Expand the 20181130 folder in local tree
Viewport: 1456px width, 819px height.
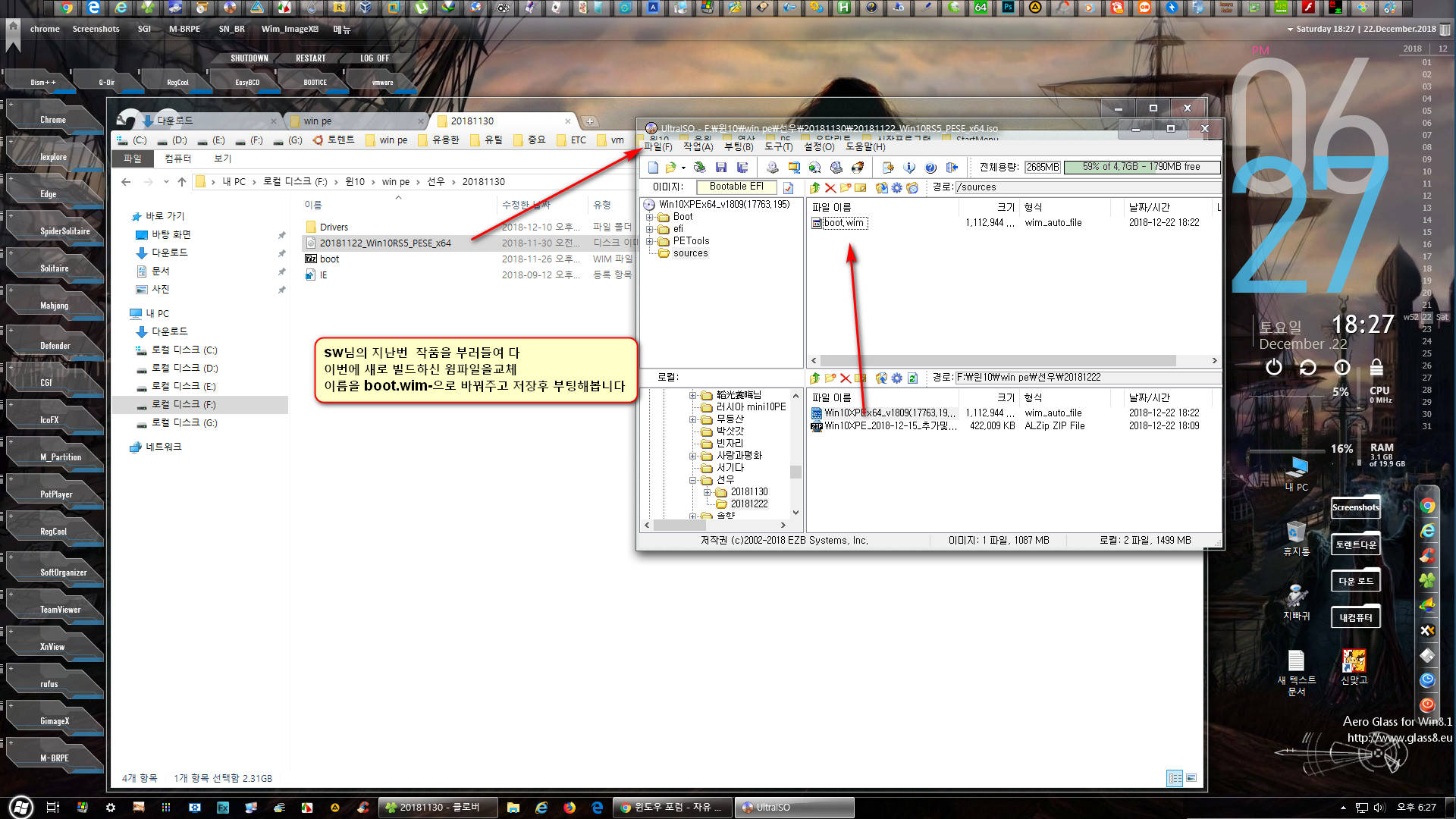(707, 492)
